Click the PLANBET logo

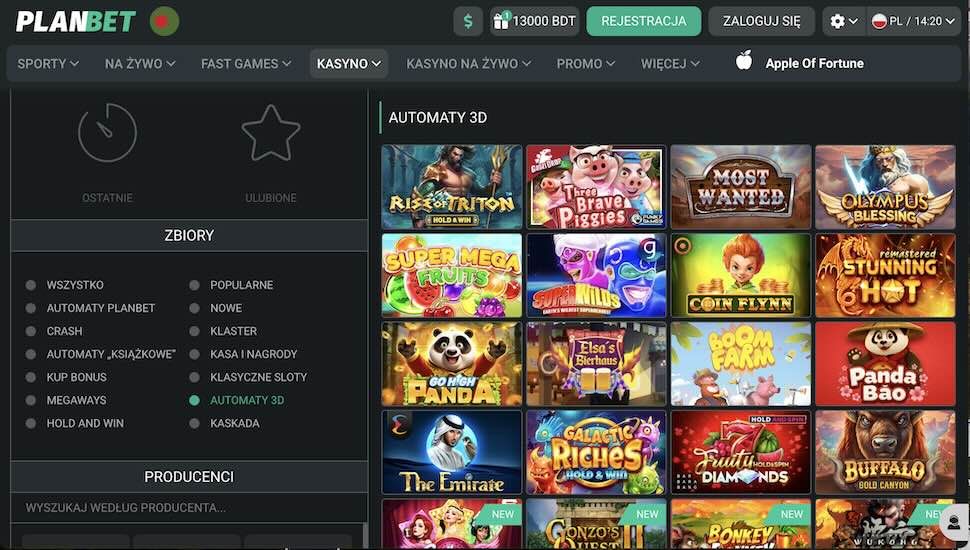click(x=75, y=21)
